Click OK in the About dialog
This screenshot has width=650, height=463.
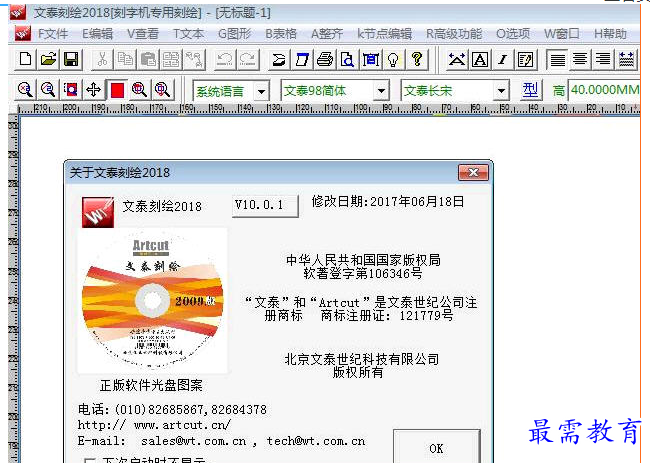click(x=437, y=448)
